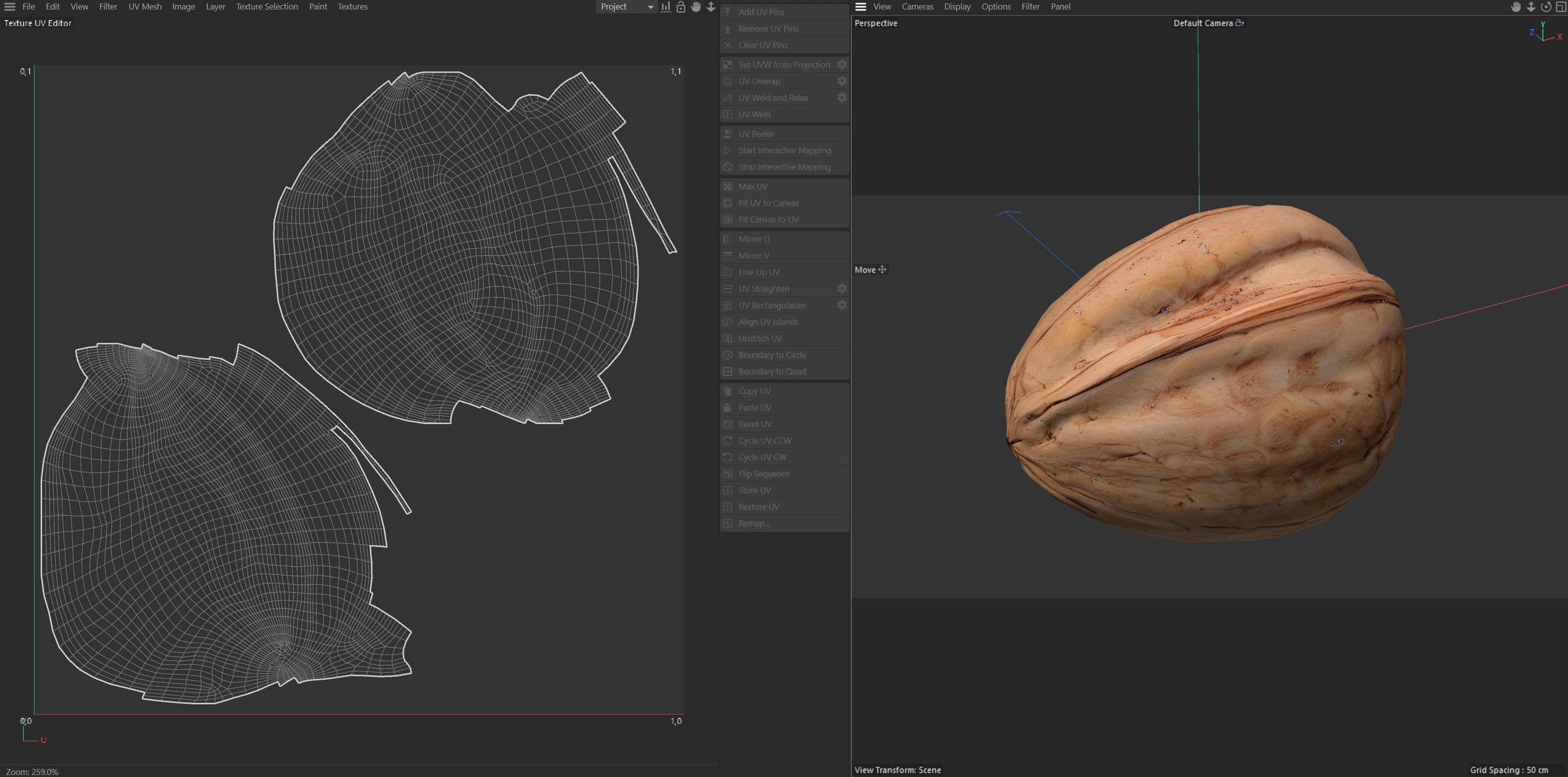Click the 3D viewport move-camera hand icon
Screen dimensions: 1568x777
[x=1516, y=7]
